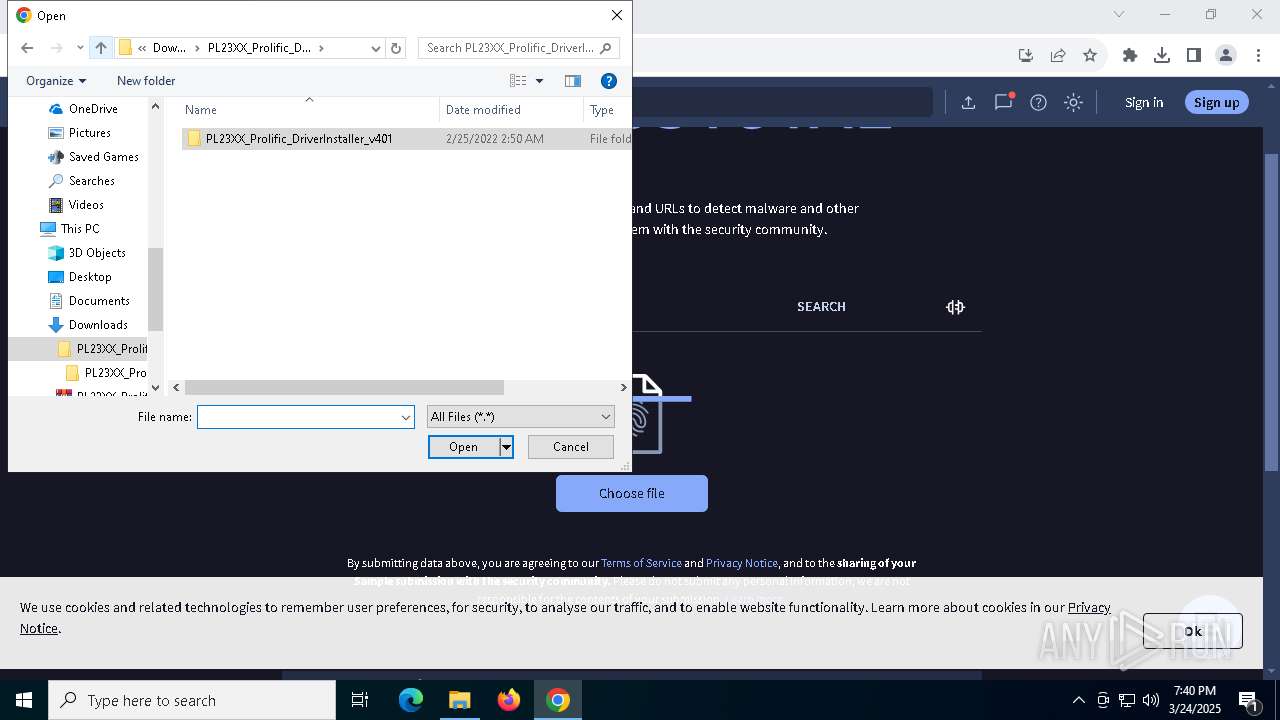Open All Files type filter dropdown
Image resolution: width=1280 pixels, height=720 pixels.
coord(520,417)
